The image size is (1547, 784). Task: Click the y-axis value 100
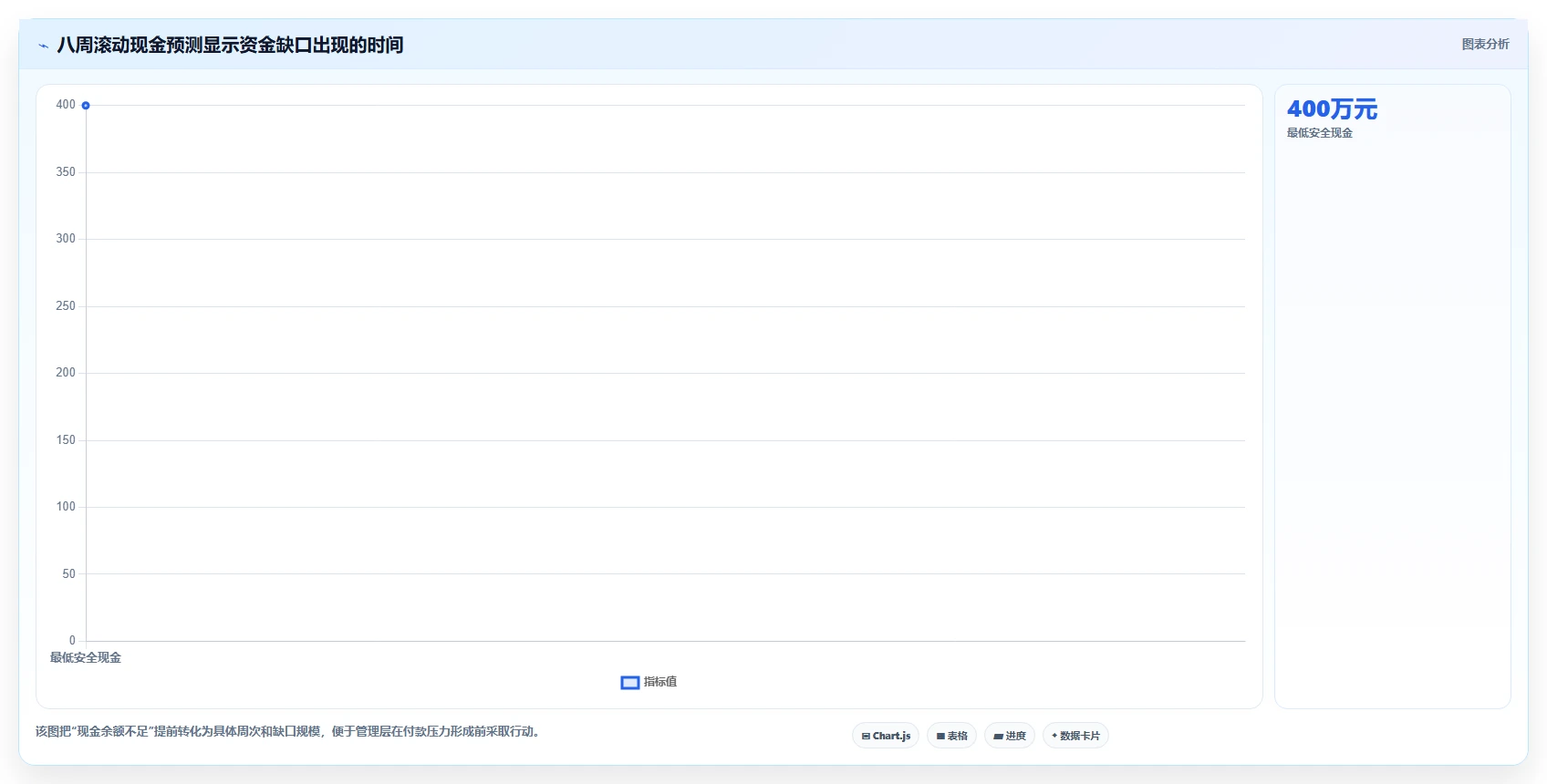coord(66,507)
